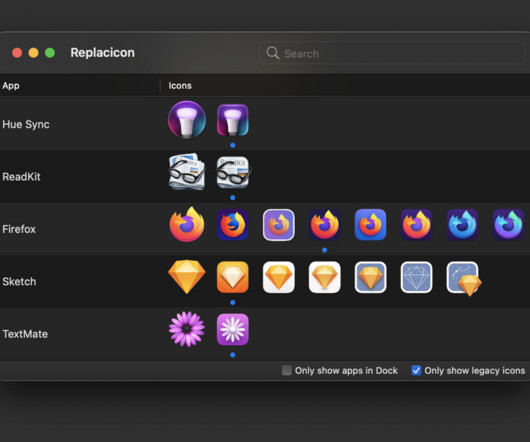Focus the Search field
The width and height of the screenshot is (530, 442).
point(392,53)
